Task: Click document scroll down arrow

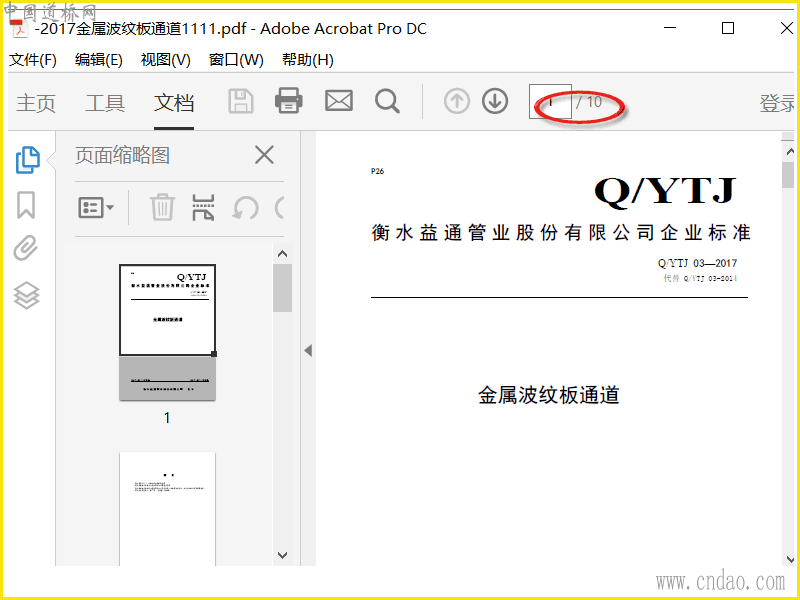Action: click(790, 560)
